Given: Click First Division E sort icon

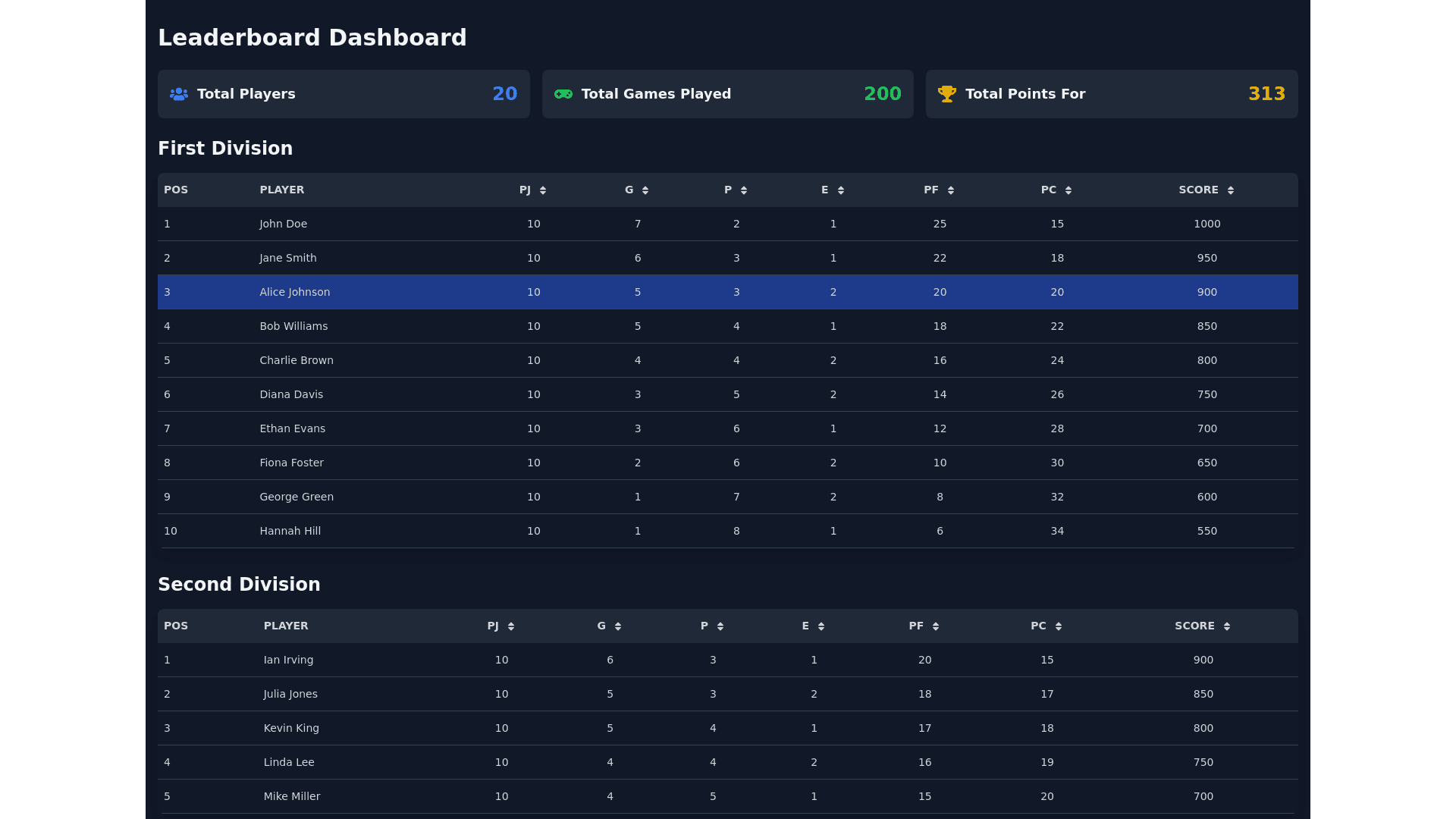Looking at the screenshot, I should 840,190.
